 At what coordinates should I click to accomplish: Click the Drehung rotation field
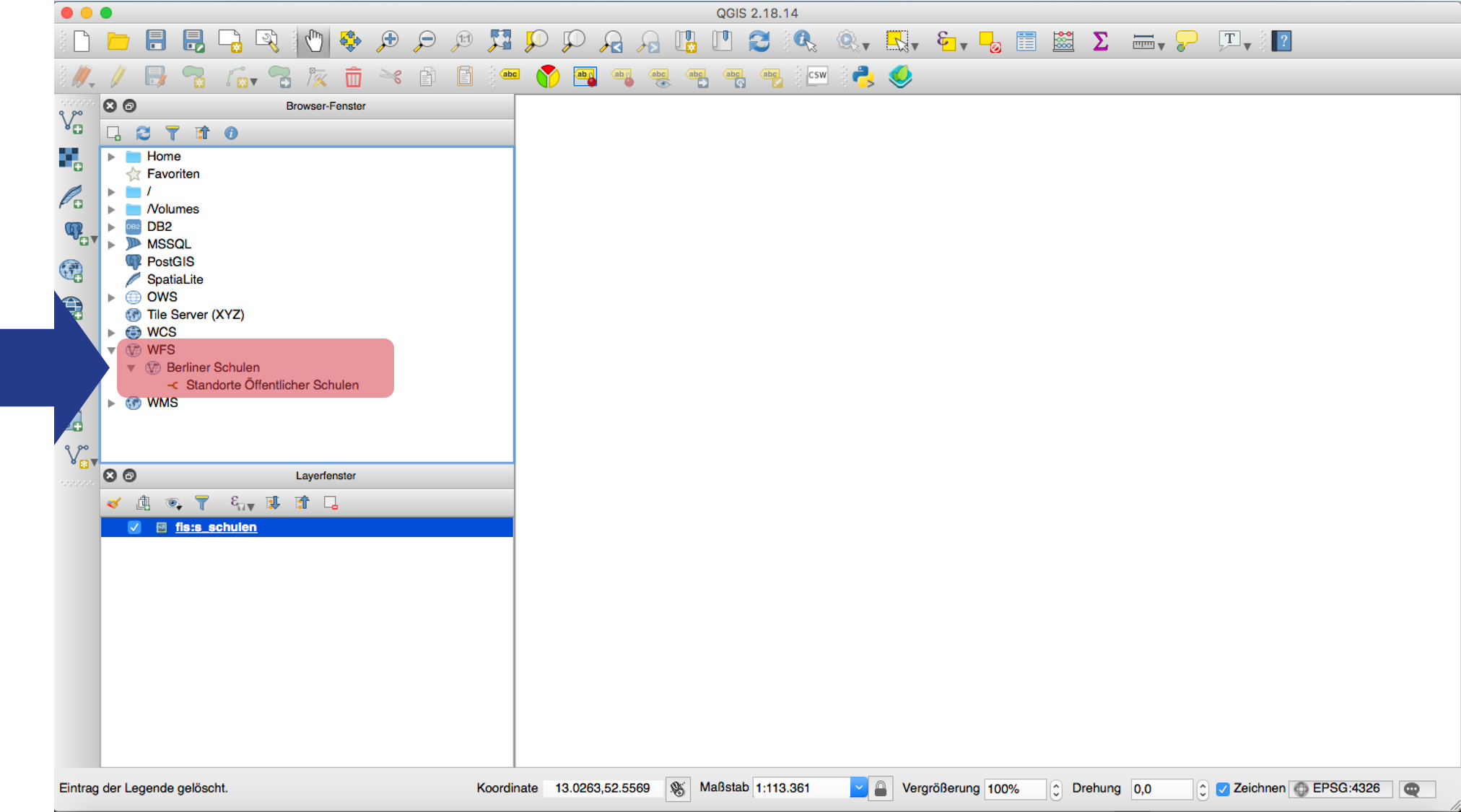click(x=1161, y=789)
